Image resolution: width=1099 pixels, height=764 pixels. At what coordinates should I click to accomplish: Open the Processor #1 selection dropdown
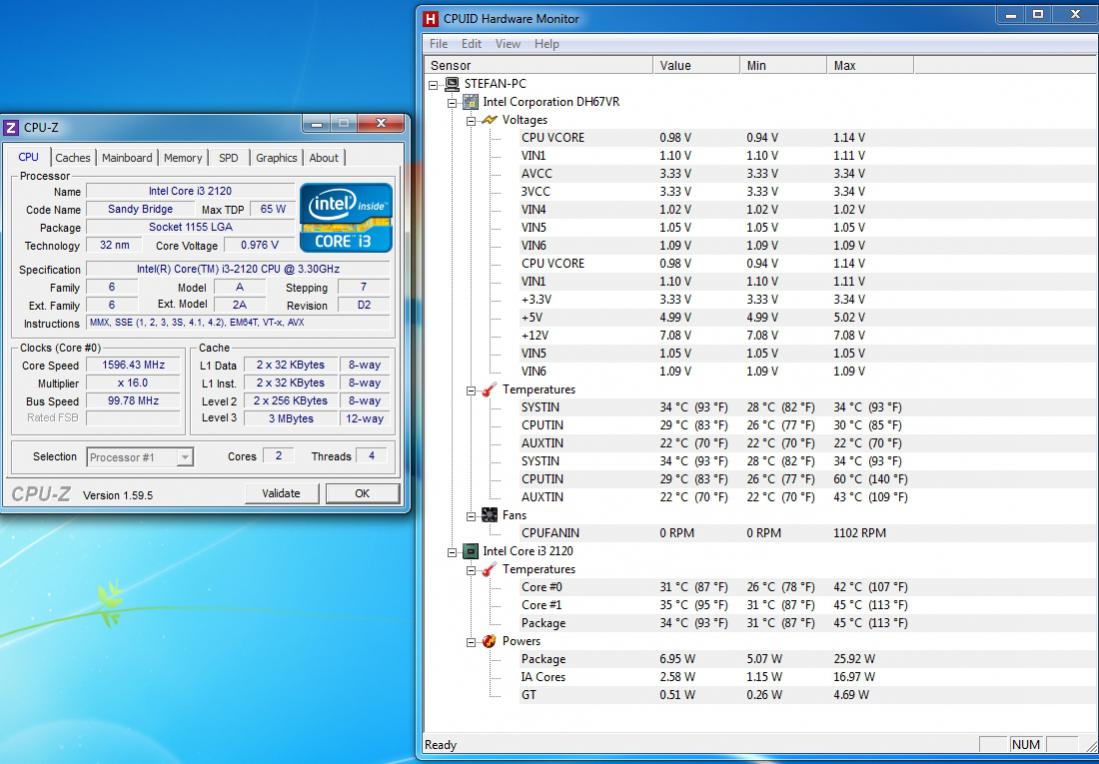184,458
